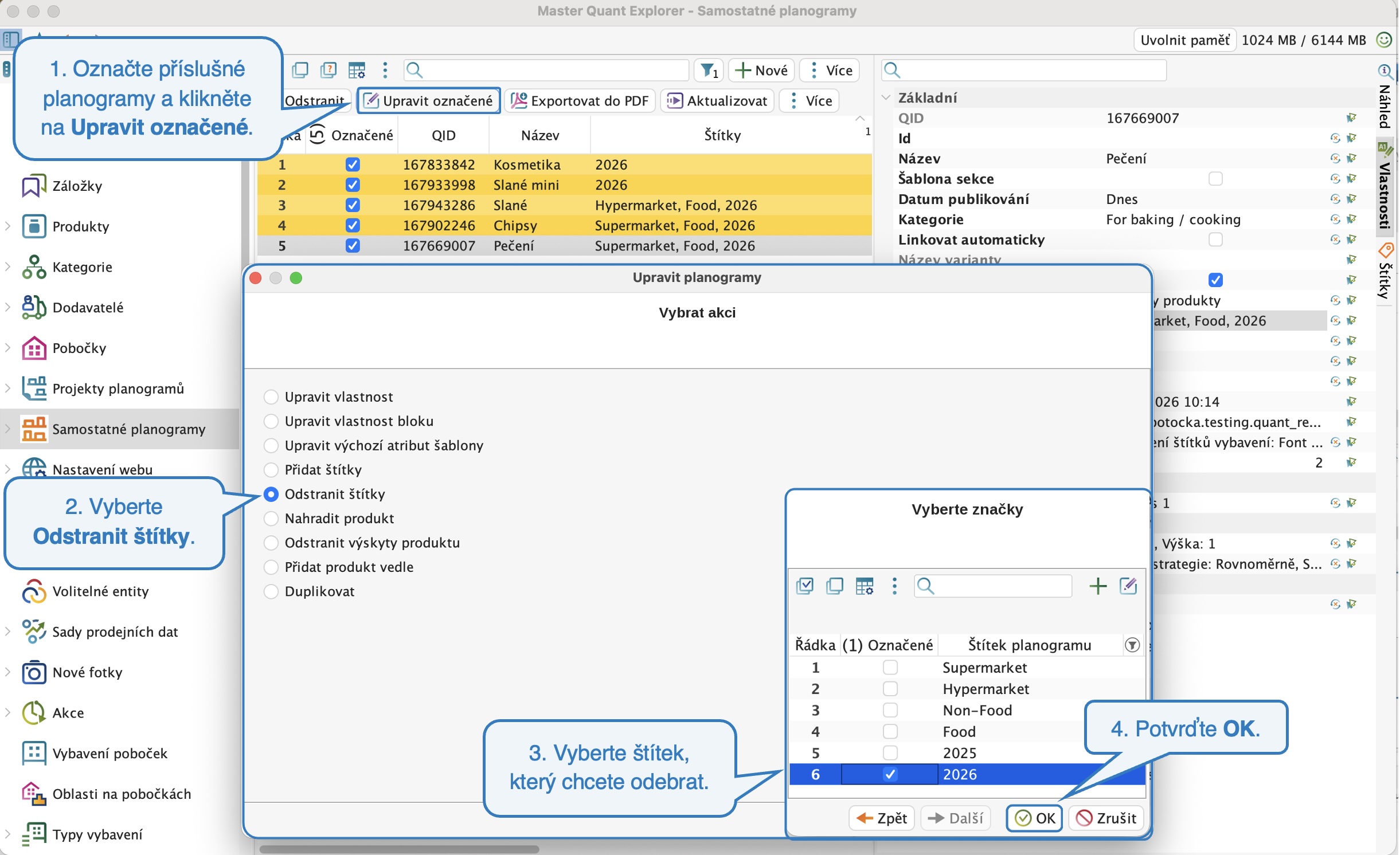Click the Aktualizovat button
1400x855 pixels.
coord(717,101)
